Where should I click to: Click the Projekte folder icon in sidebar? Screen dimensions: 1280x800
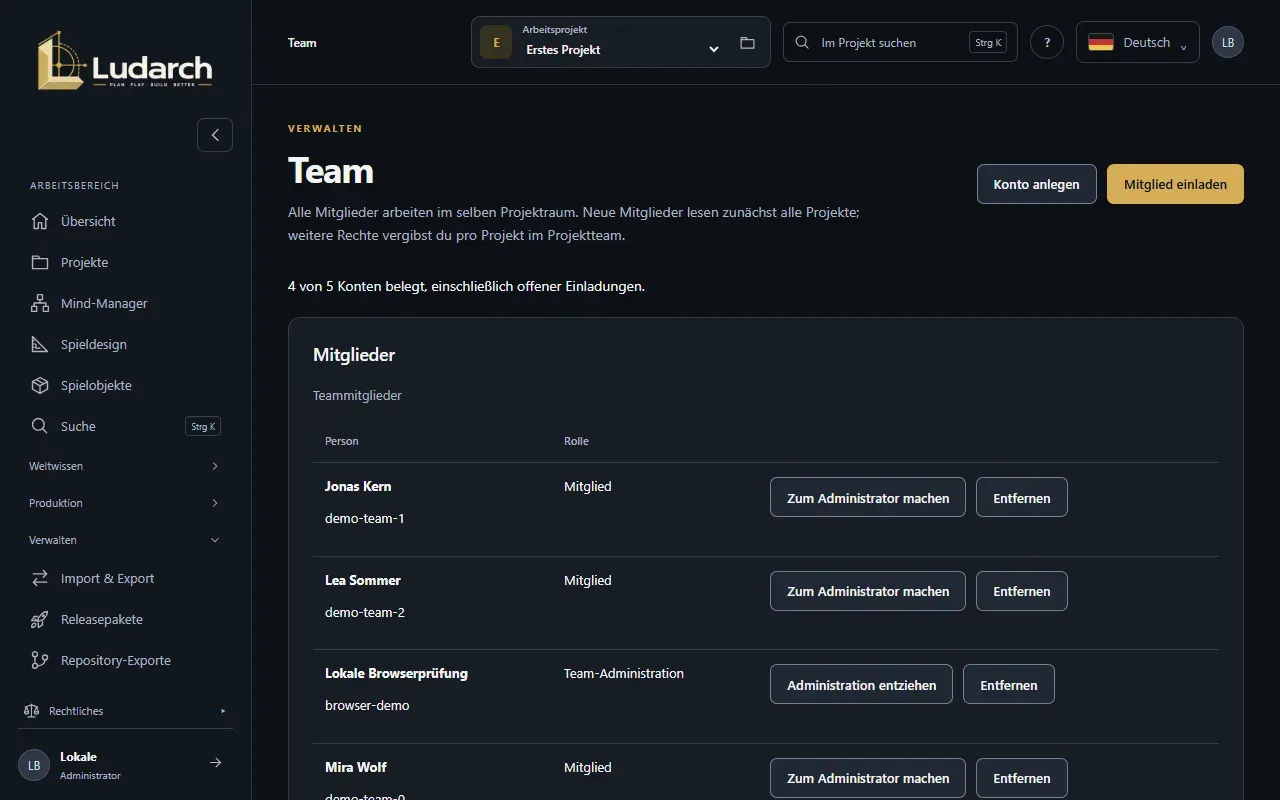(40, 262)
